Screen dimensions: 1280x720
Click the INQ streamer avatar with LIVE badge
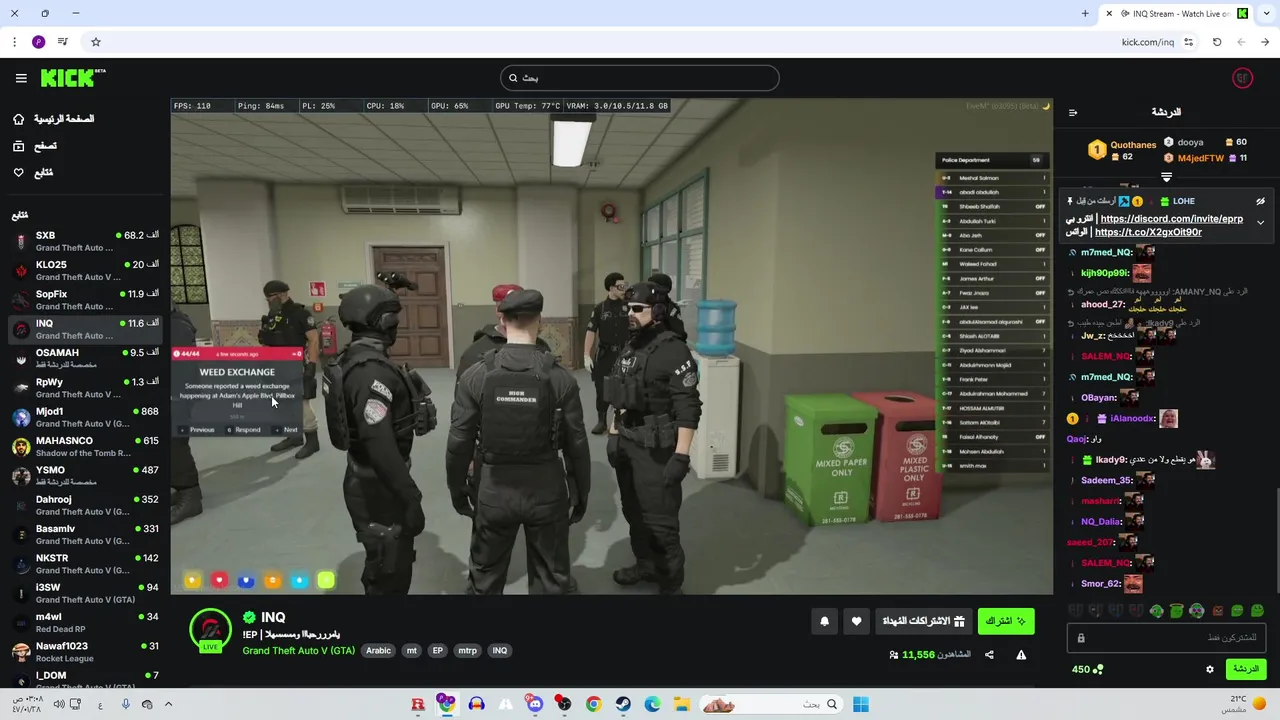coord(210,631)
